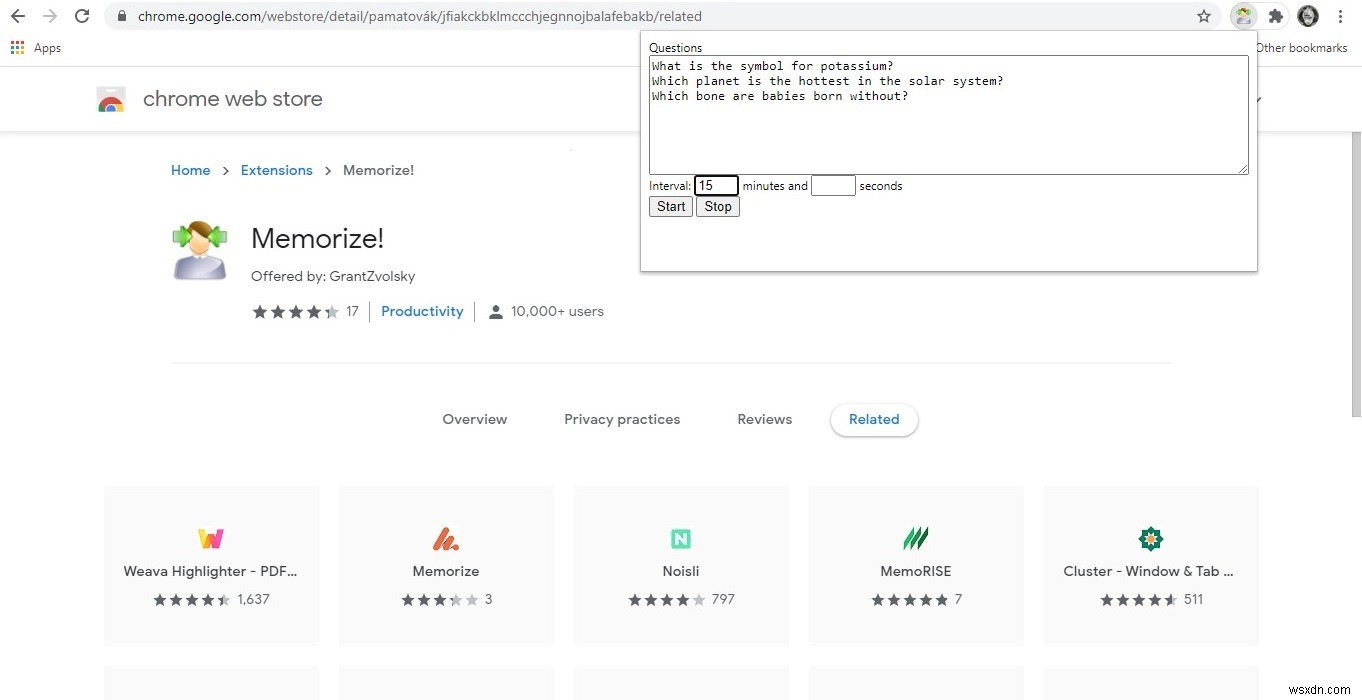This screenshot has height=700, width=1362.
Task: Focus the Interval minutes field
Action: [x=716, y=186]
